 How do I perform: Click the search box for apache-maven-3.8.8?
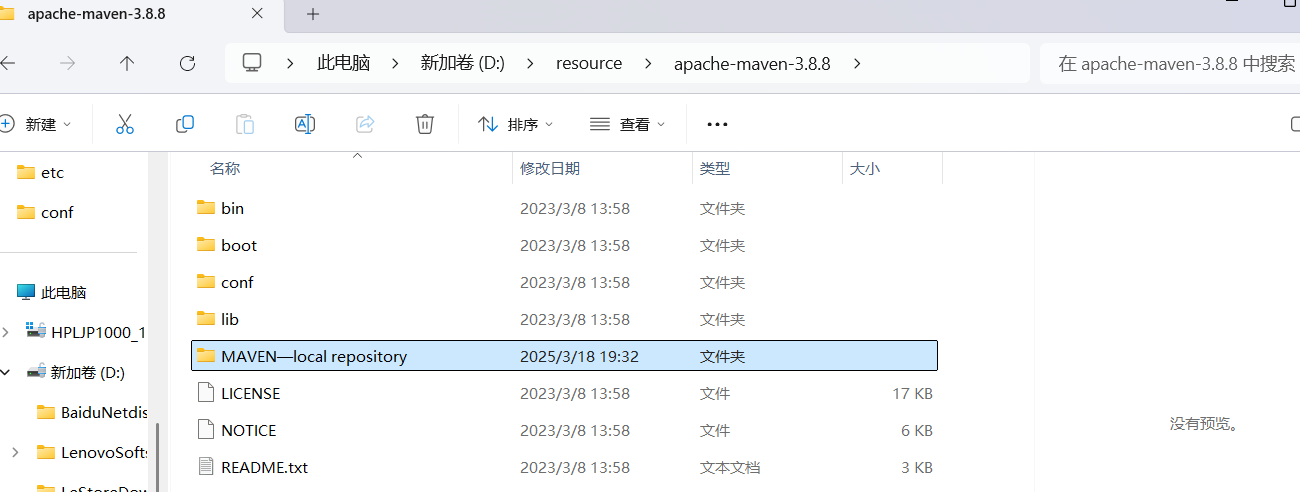coord(1170,63)
